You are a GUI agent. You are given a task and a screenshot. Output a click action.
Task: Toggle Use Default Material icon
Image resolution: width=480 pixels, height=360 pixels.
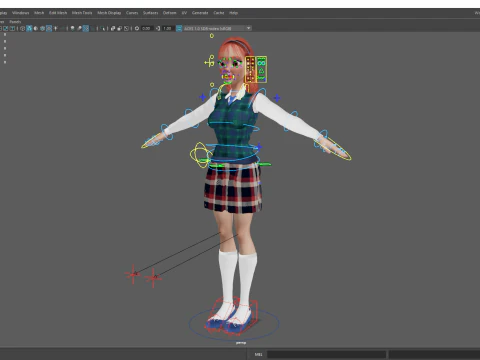click(36, 28)
